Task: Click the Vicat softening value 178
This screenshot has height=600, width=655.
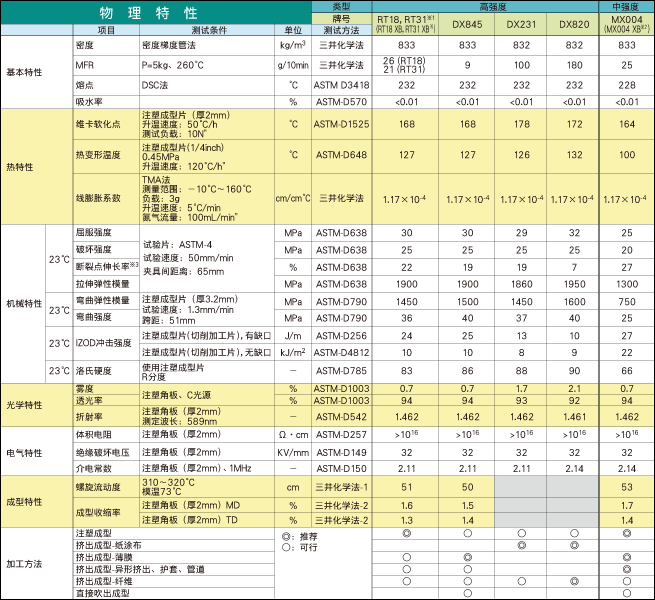Action: 521,124
